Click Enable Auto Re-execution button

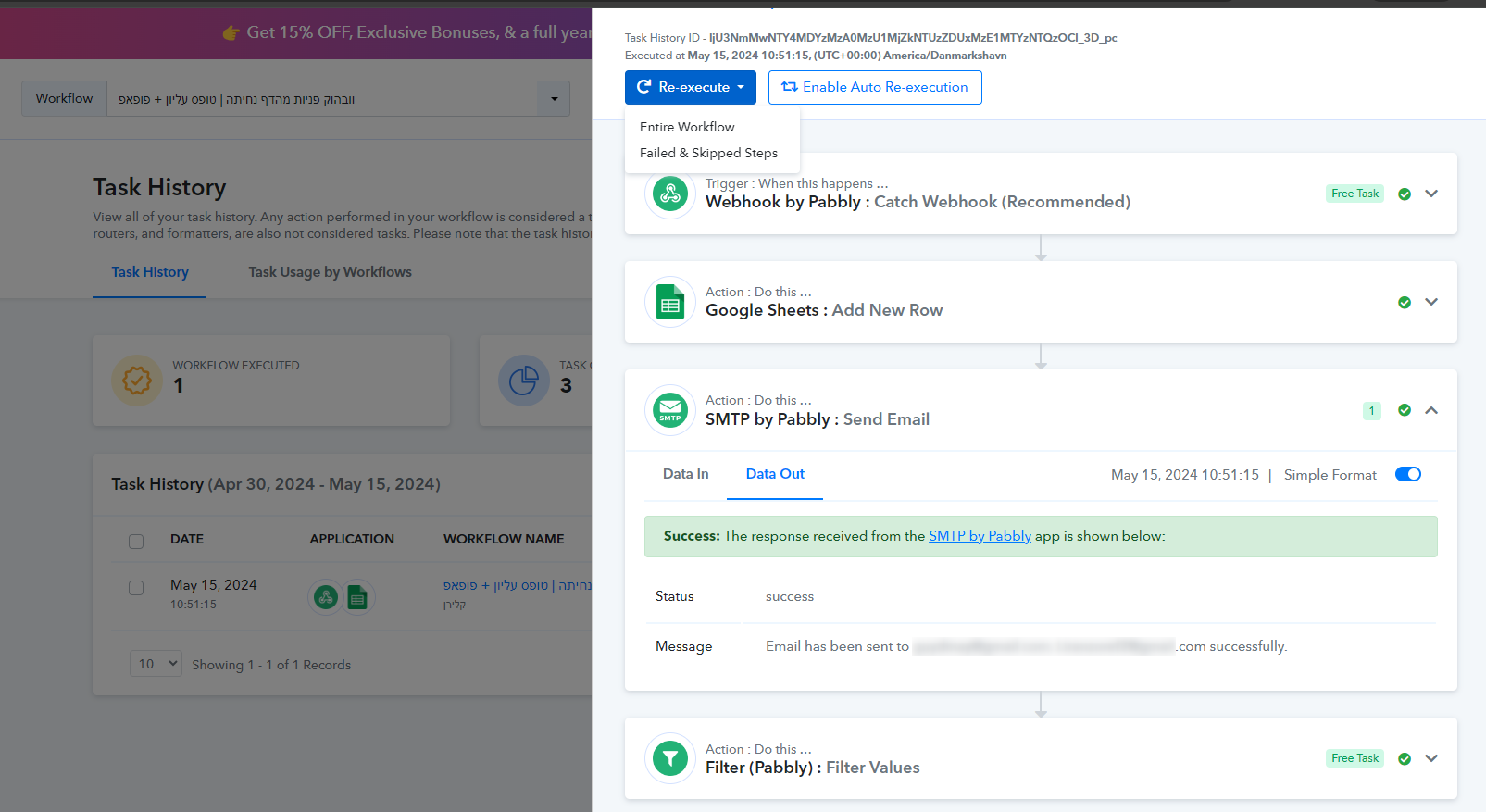tap(875, 87)
